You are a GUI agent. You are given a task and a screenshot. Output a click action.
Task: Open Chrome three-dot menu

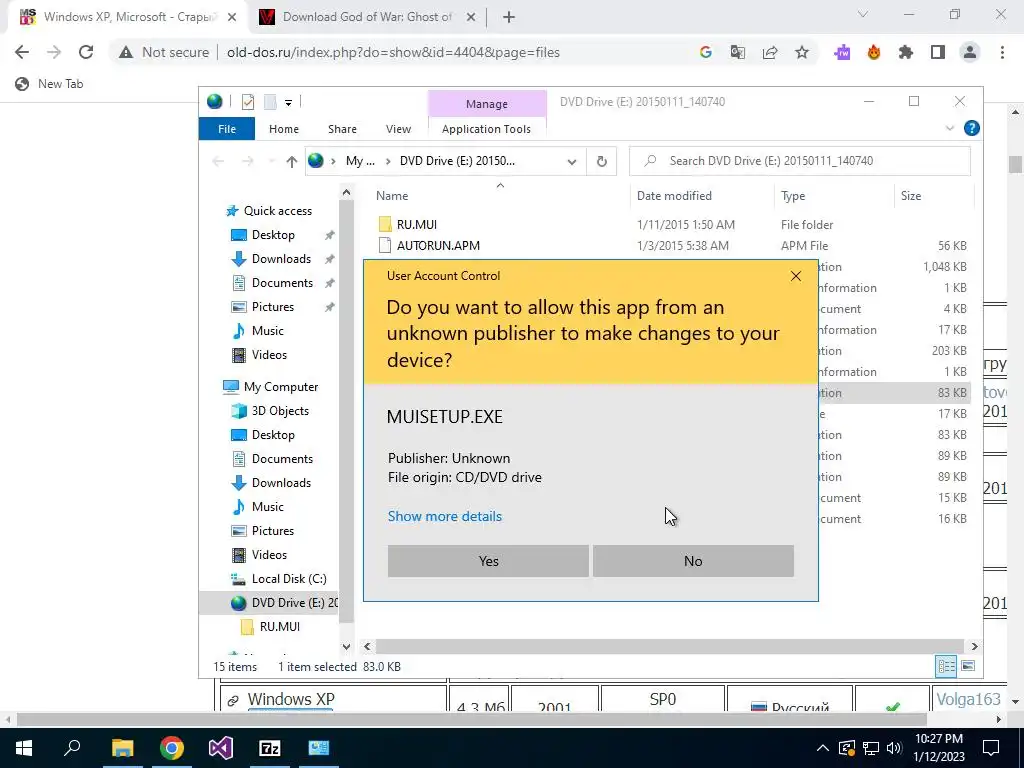(1002, 52)
